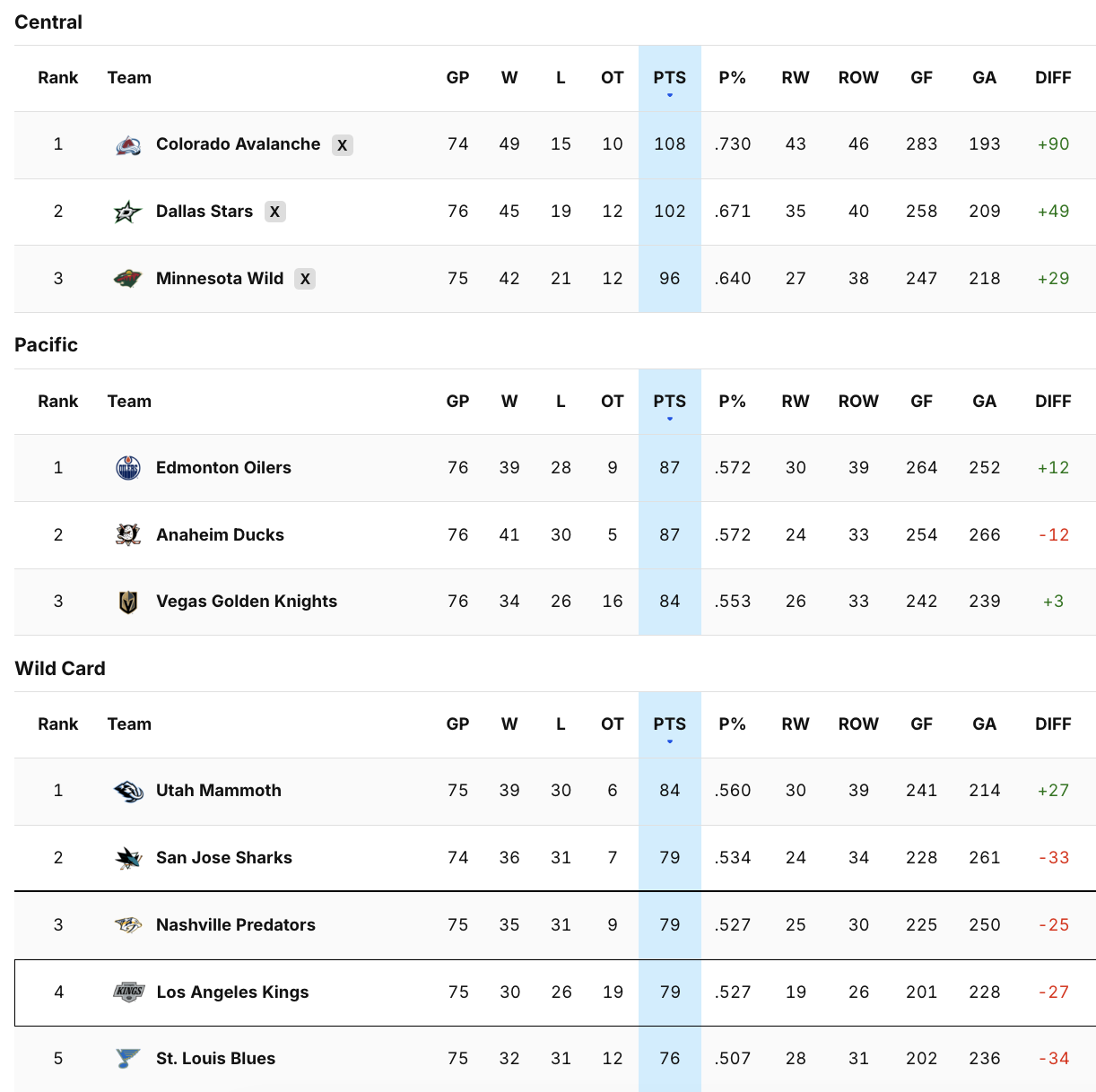Click the X marker beside Minnesota Wild
1096x1092 pixels.
click(305, 279)
